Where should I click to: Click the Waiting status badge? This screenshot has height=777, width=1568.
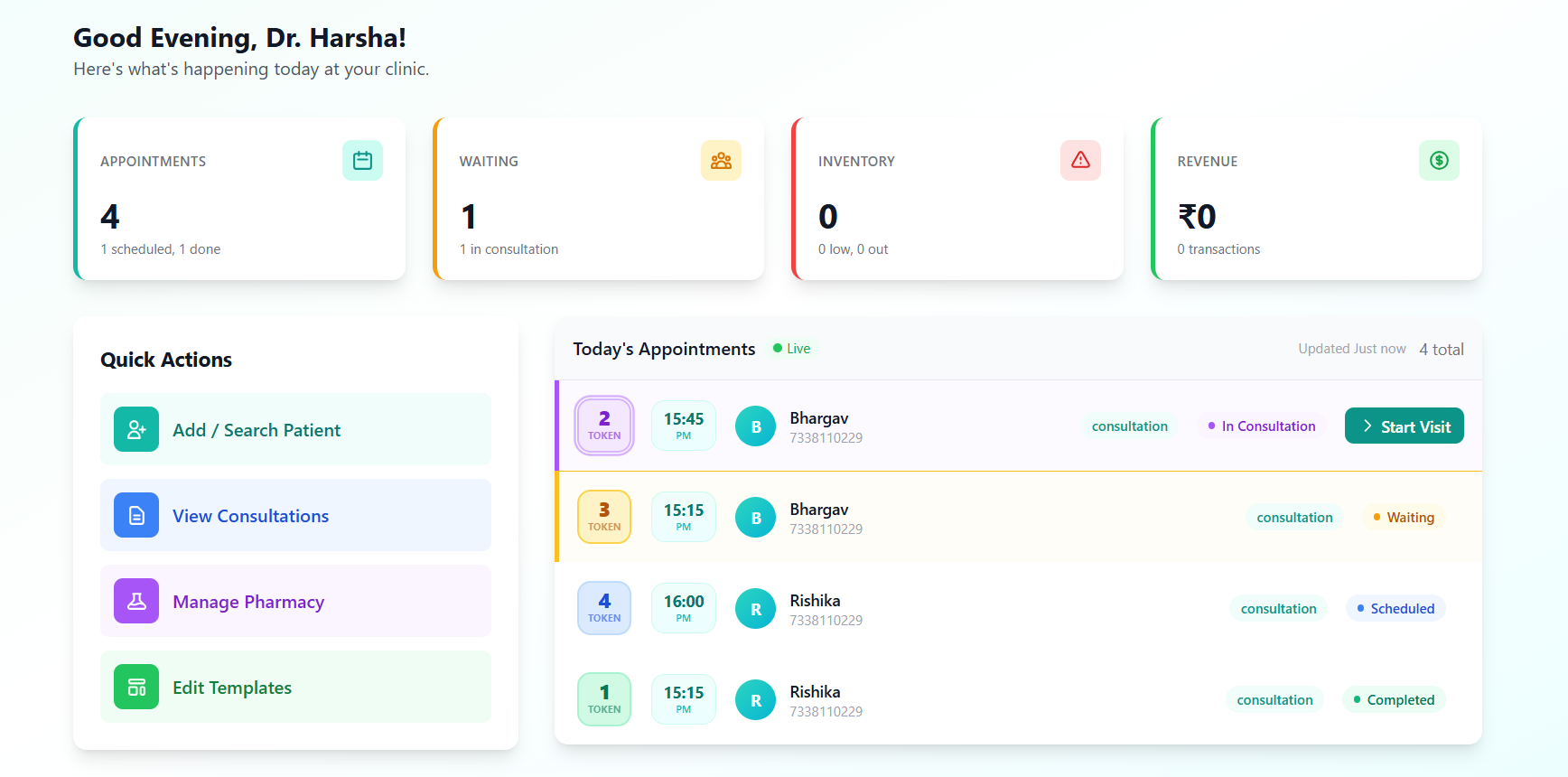pyautogui.click(x=1404, y=518)
